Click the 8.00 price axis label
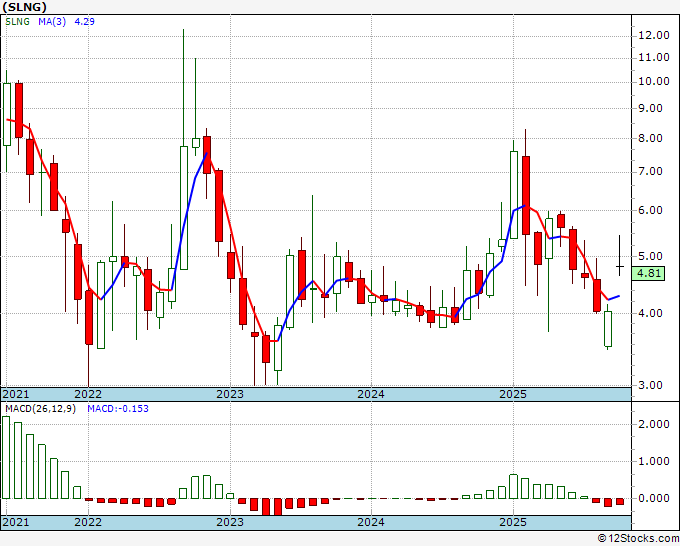This screenshot has width=680, height=546. click(651, 139)
